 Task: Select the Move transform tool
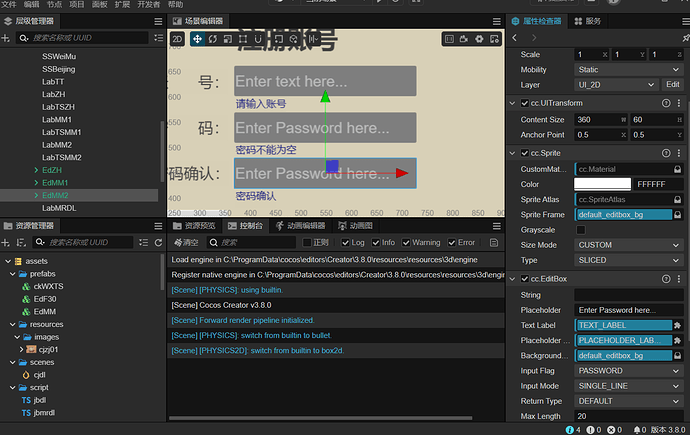(x=197, y=39)
